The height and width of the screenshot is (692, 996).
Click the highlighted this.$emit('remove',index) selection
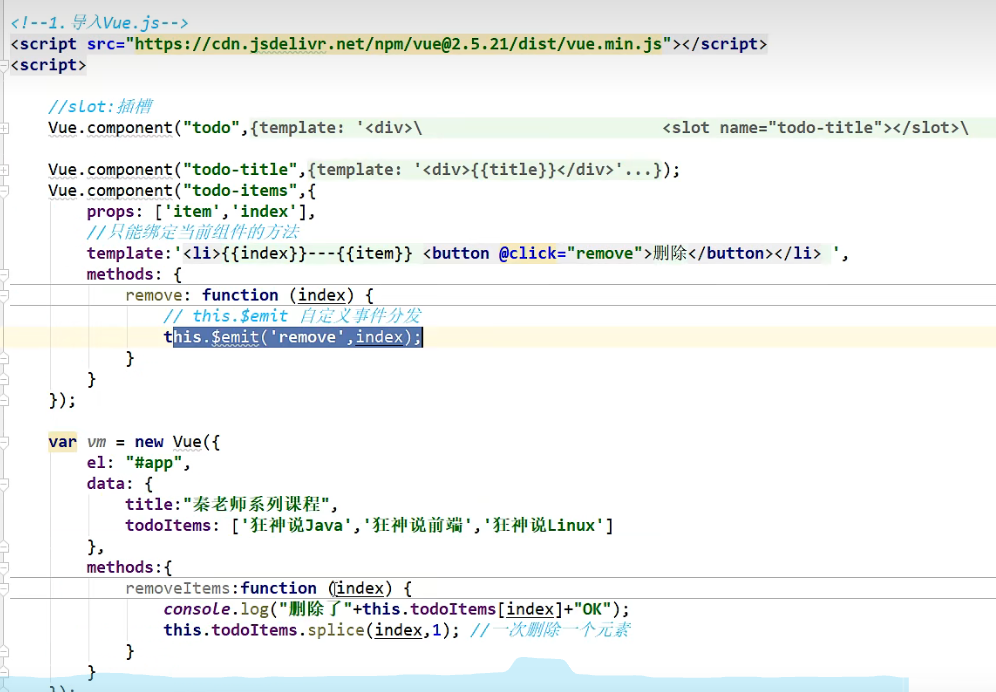(298, 337)
